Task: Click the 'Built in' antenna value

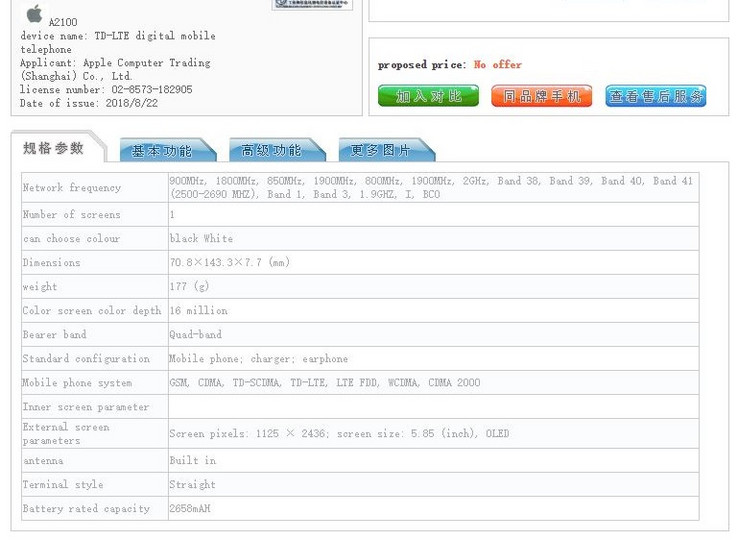Action: [193, 460]
